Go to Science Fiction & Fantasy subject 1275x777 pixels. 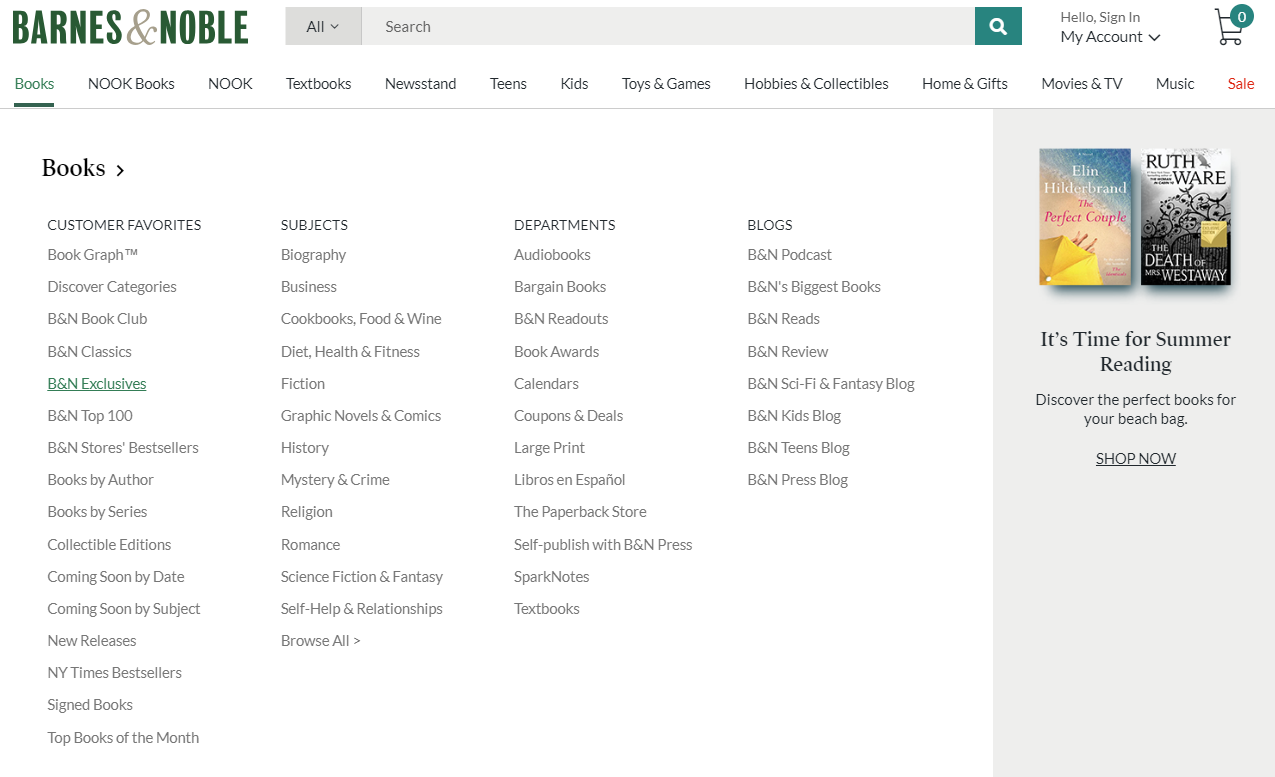[x=362, y=576]
